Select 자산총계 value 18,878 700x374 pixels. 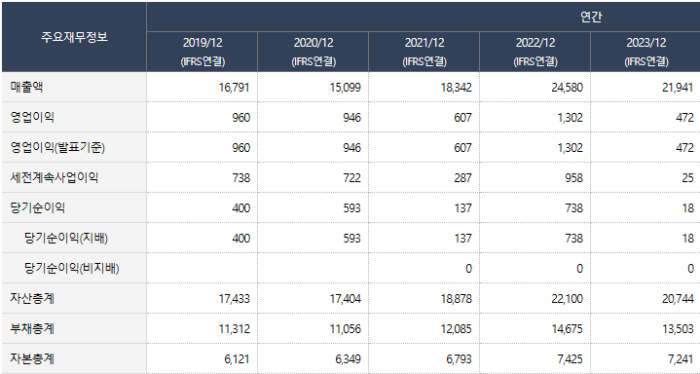pyautogui.click(x=456, y=299)
